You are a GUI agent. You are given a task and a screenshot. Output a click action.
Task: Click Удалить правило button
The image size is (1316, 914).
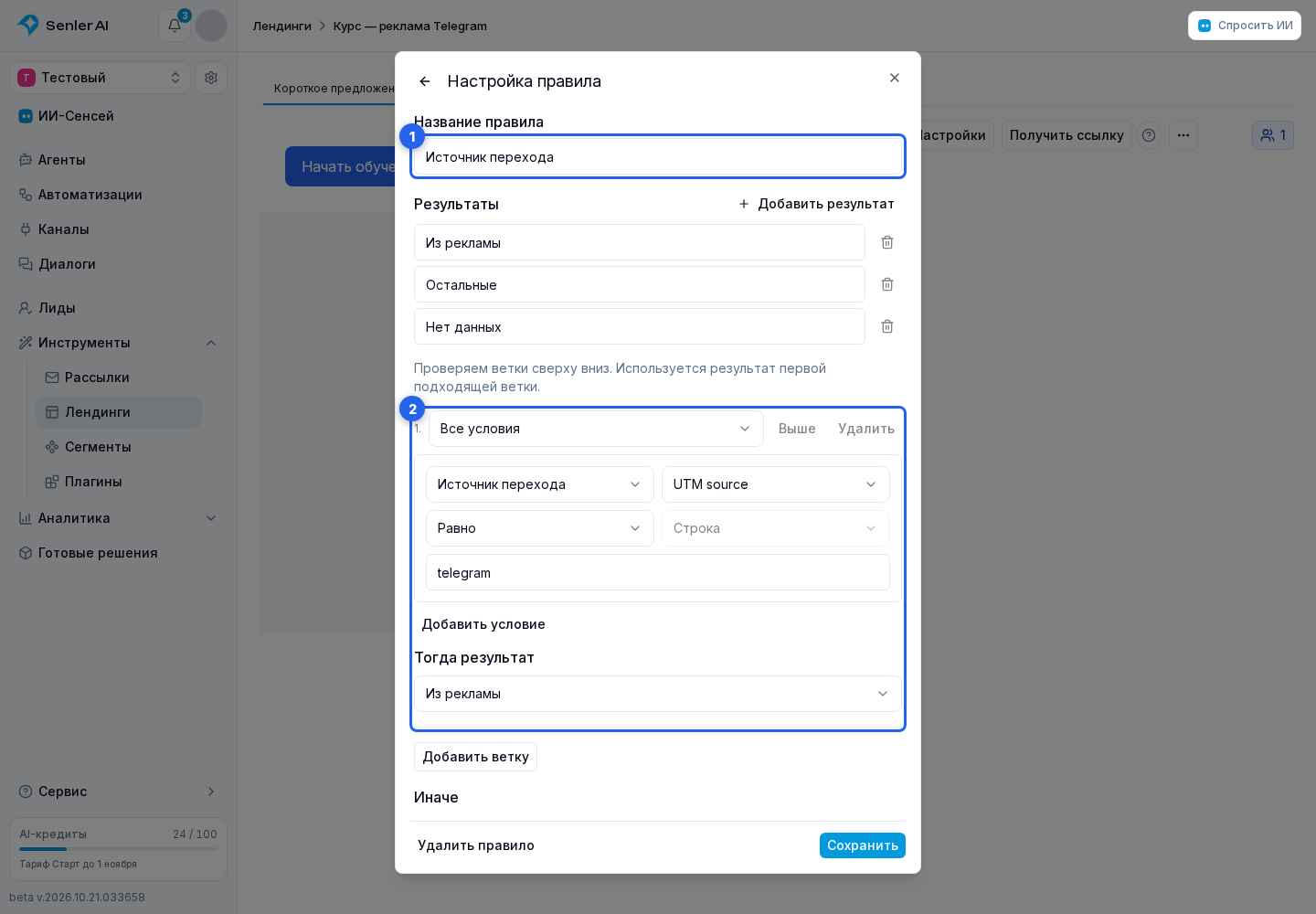[x=476, y=845]
